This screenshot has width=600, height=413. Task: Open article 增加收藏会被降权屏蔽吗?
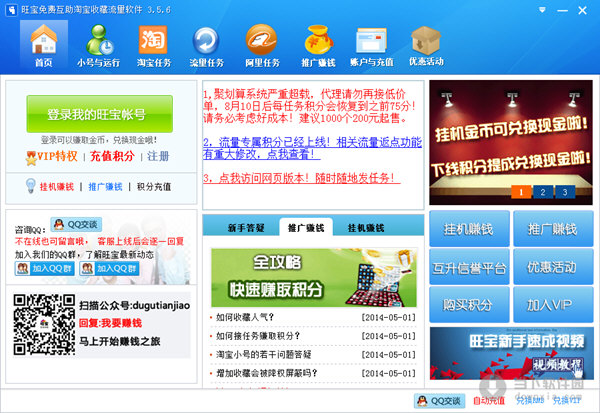pos(267,373)
